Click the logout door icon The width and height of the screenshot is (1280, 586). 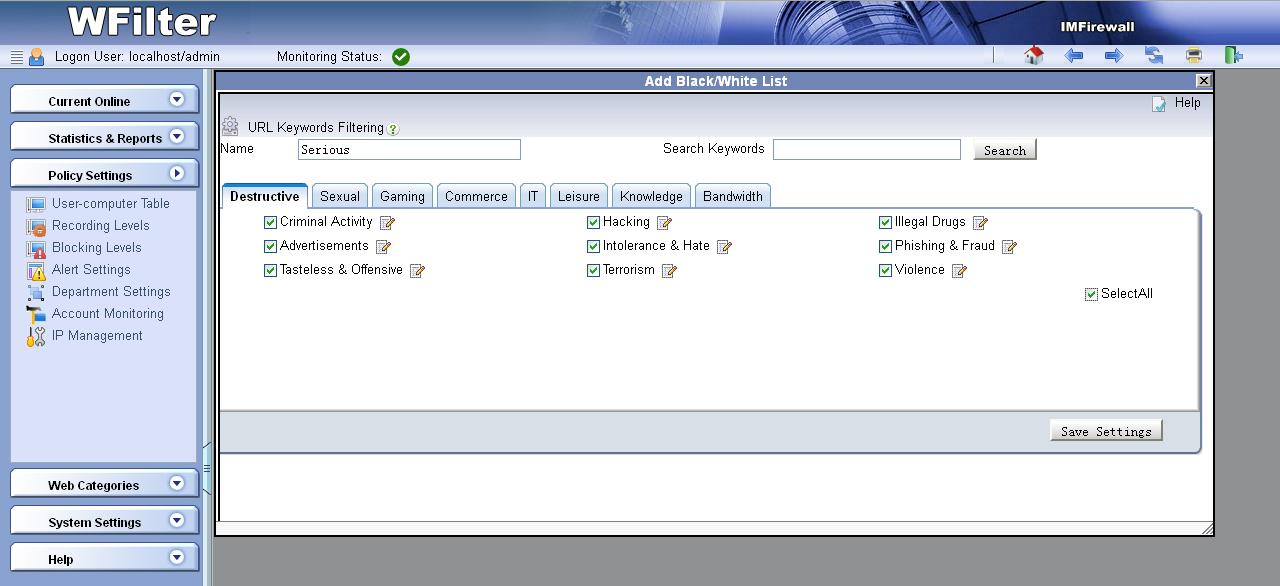1233,56
